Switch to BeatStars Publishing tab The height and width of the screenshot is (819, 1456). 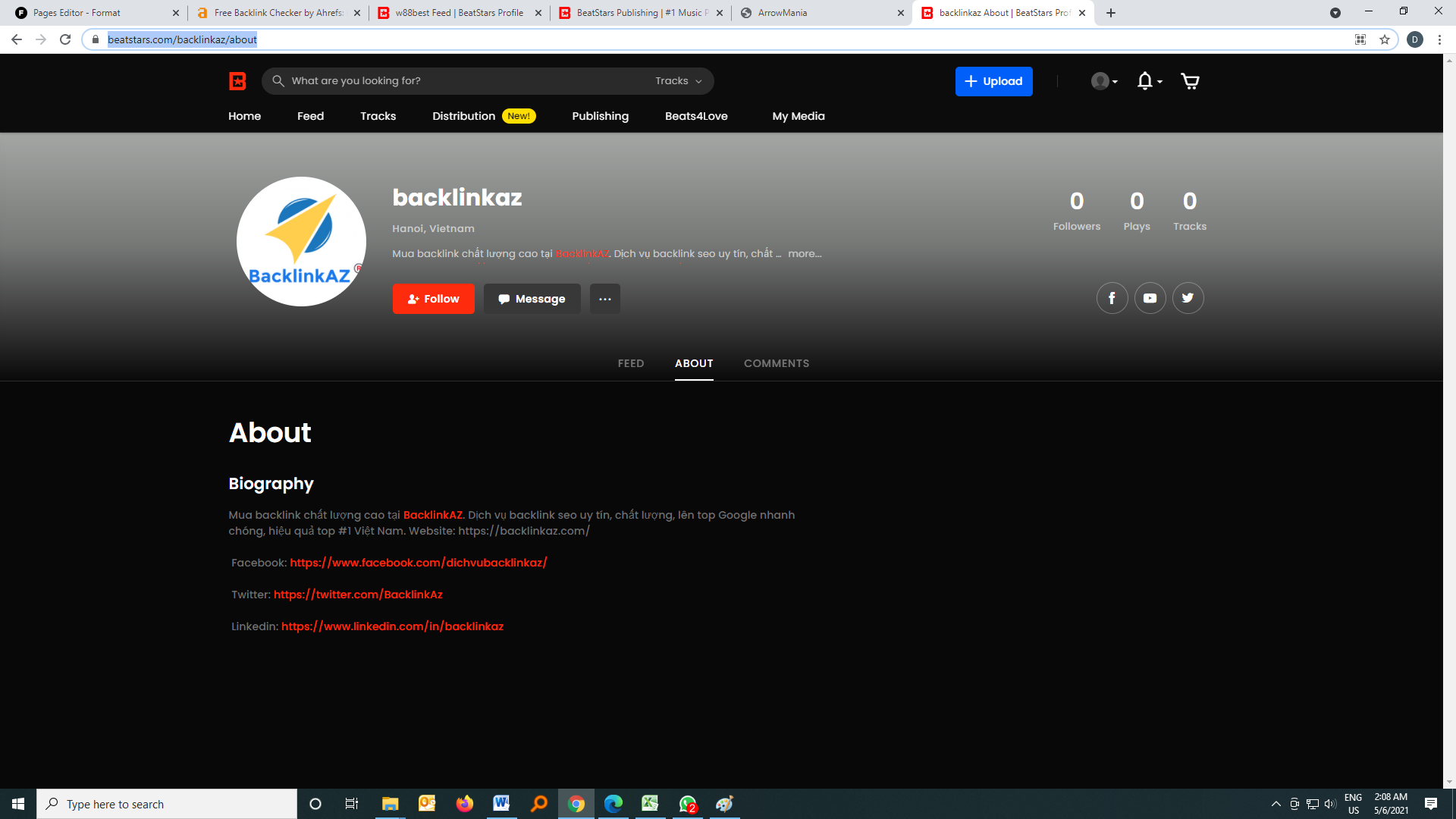(x=639, y=13)
